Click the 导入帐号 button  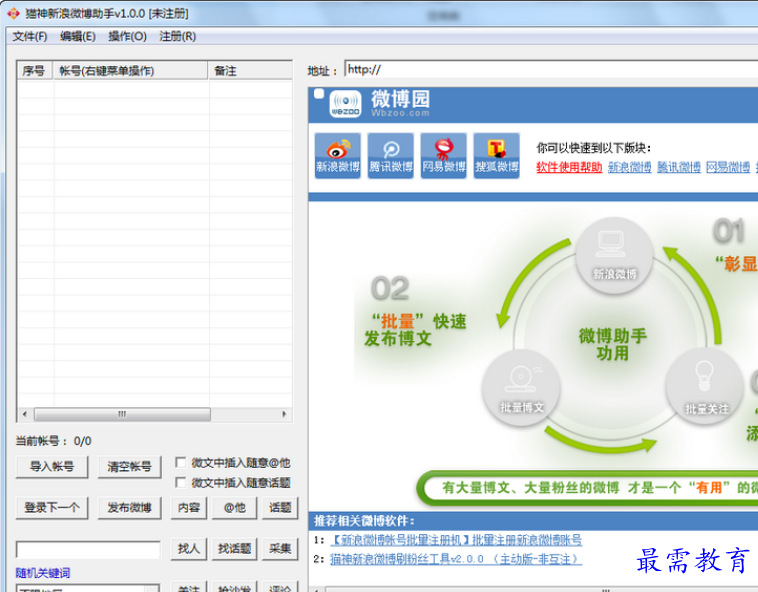pyautogui.click(x=52, y=467)
